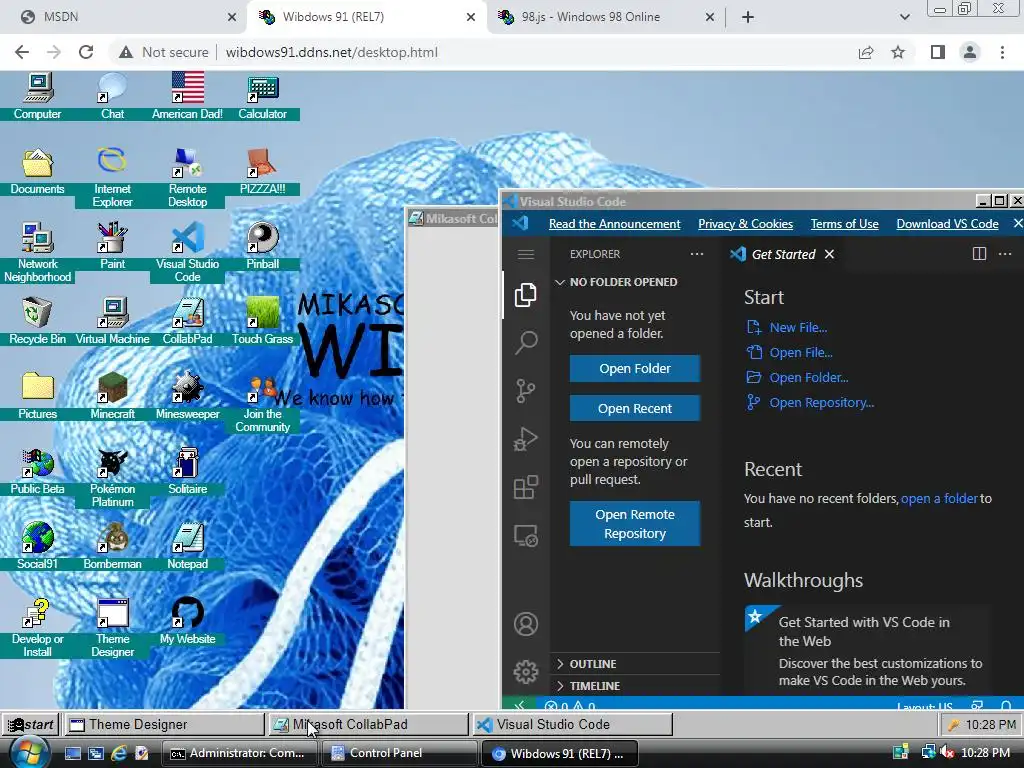This screenshot has height=768, width=1024.
Task: Open VS Code Accounts icon
Action: tap(526, 624)
